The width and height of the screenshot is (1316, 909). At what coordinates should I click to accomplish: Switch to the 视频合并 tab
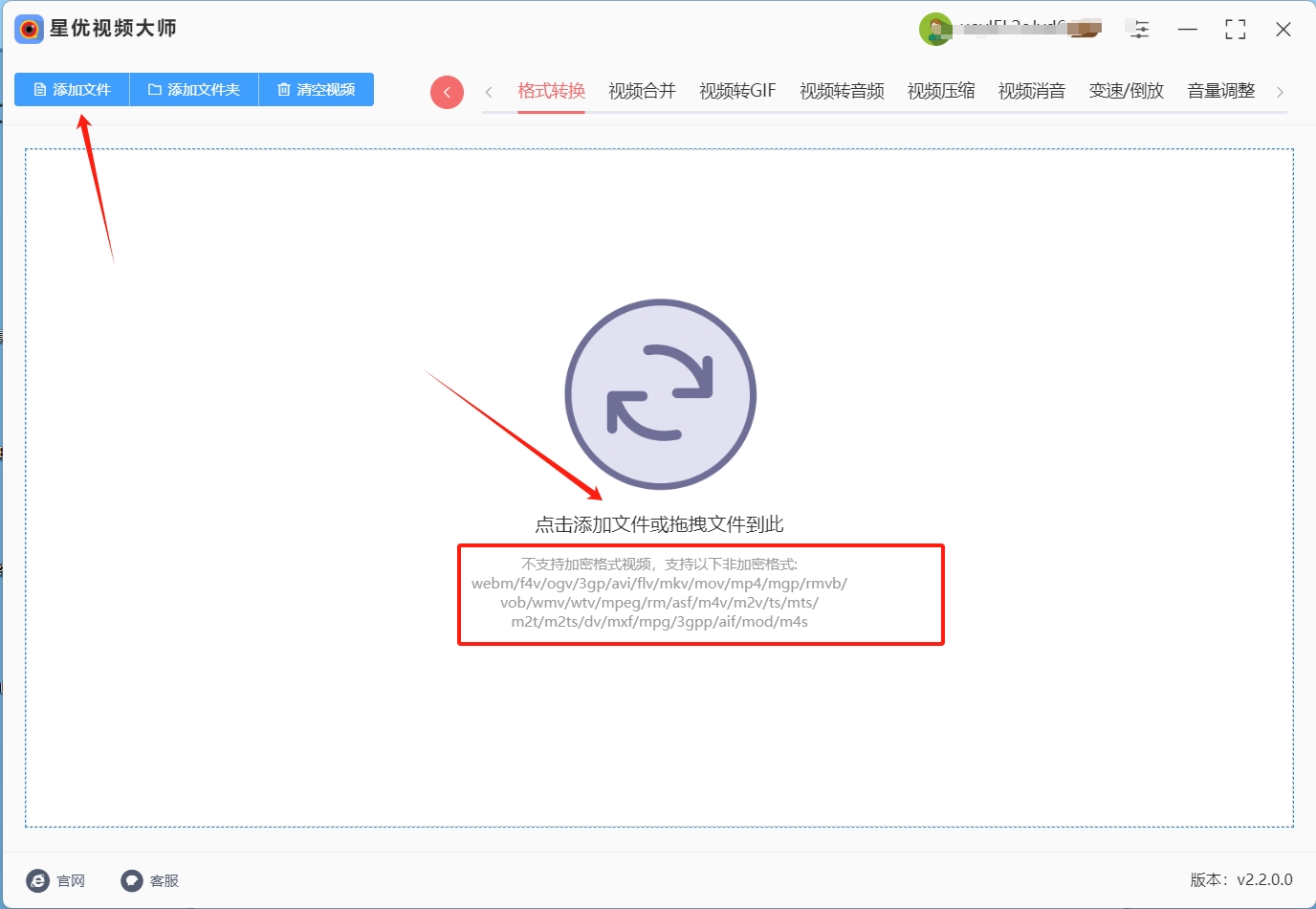tap(642, 91)
